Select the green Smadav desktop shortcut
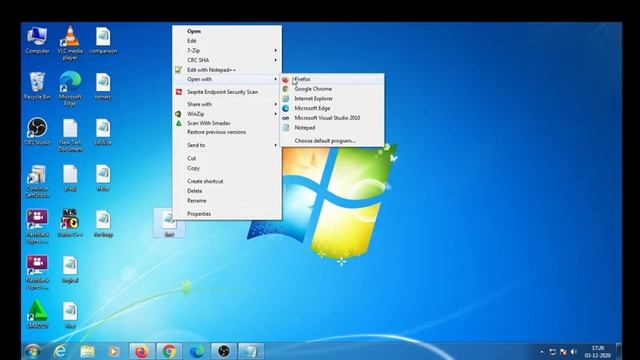The image size is (640, 360). 37,314
